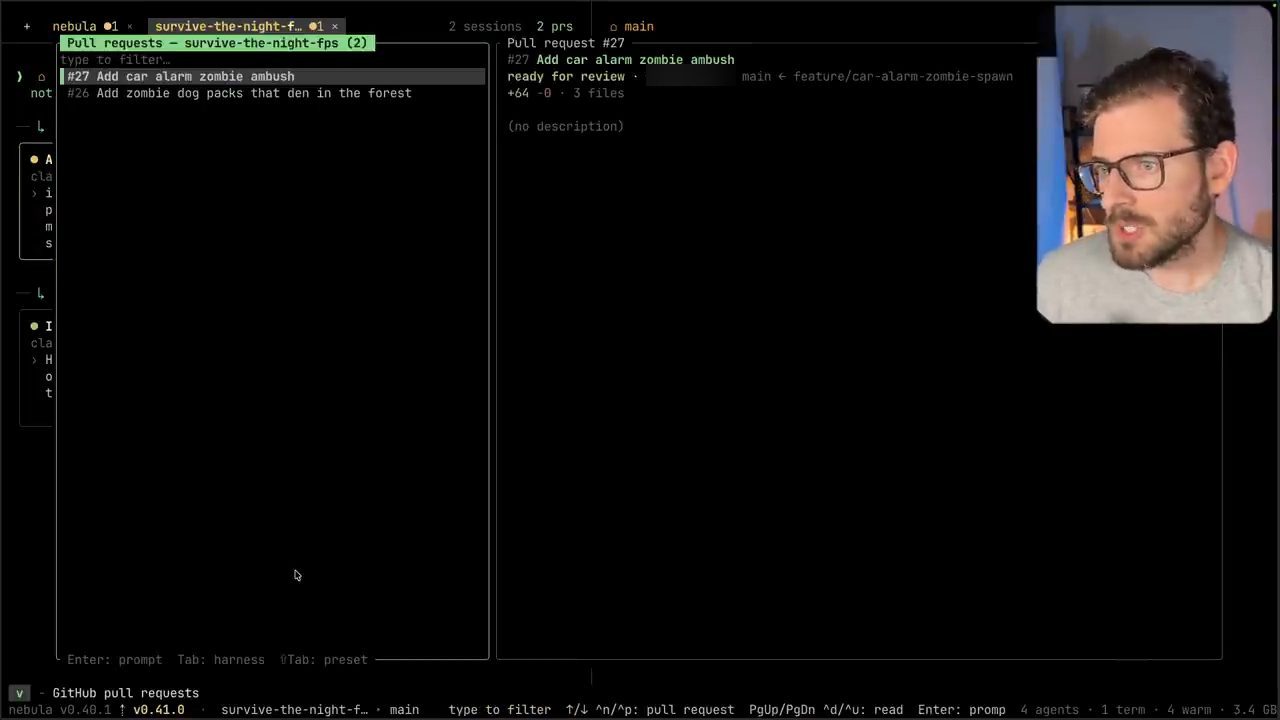Click the '+64 -0 · 3 files' diff summary

point(566,93)
